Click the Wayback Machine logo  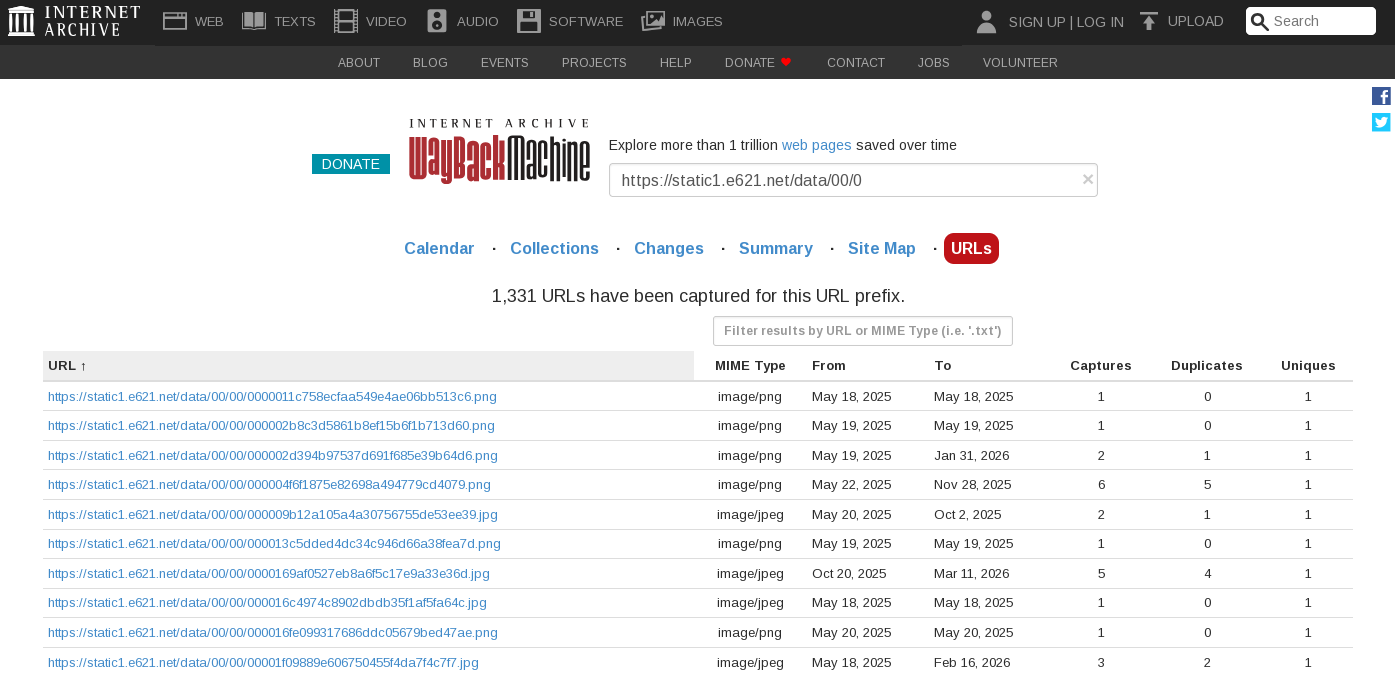[x=499, y=151]
